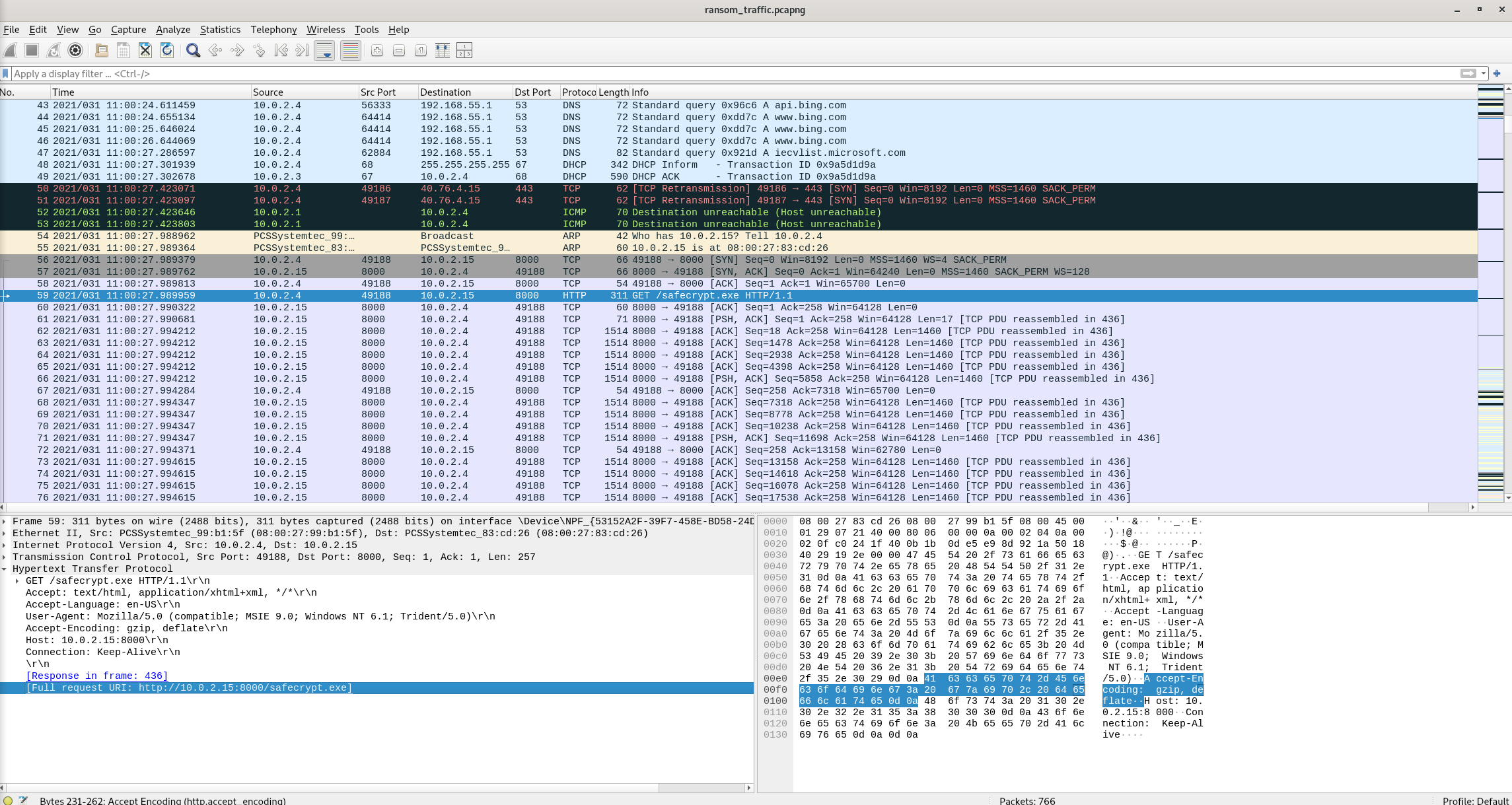The width and height of the screenshot is (1512, 805).
Task: Open the File menu
Action: tap(11, 29)
